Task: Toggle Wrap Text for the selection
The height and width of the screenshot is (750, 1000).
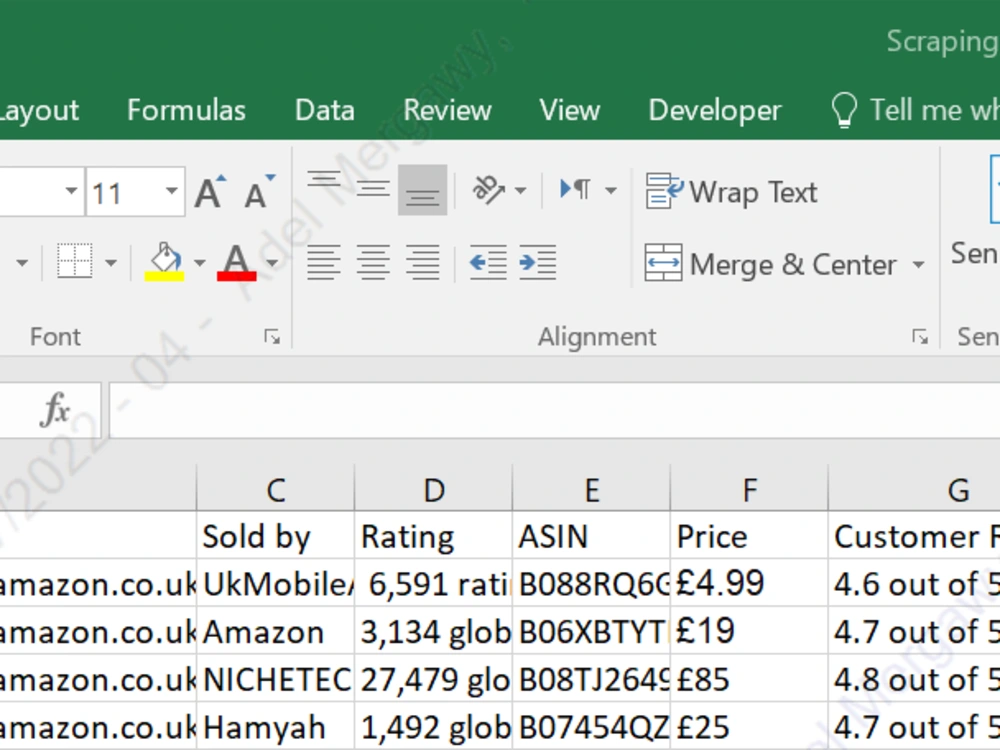Action: coord(735,190)
